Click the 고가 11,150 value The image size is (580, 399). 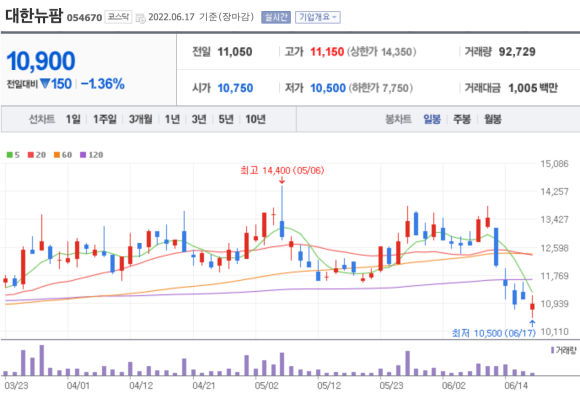click(x=327, y=52)
